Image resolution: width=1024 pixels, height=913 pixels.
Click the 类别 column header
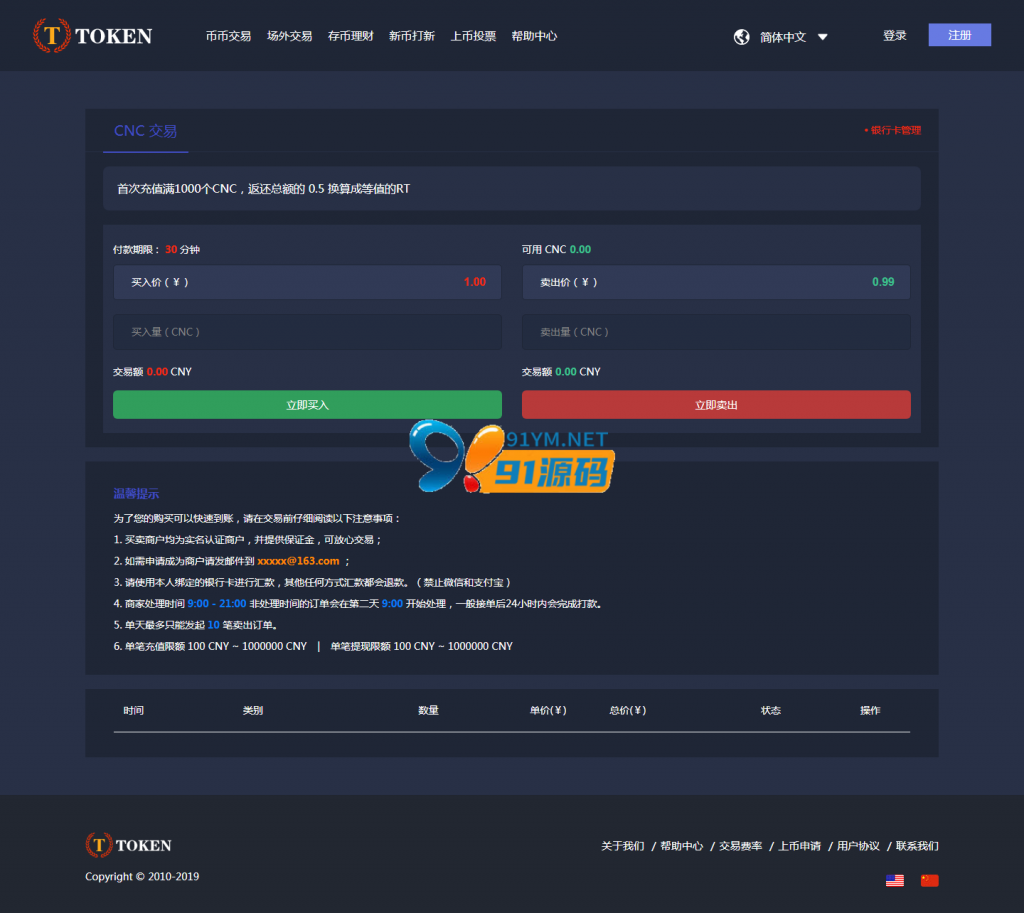[253, 710]
